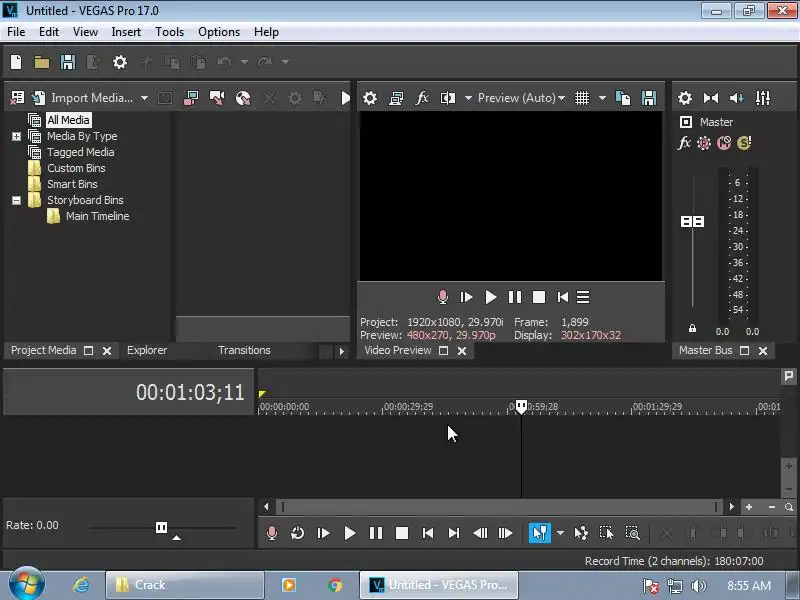This screenshot has width=800, height=600.
Task: Open Video Output FX icon
Action: (422, 98)
